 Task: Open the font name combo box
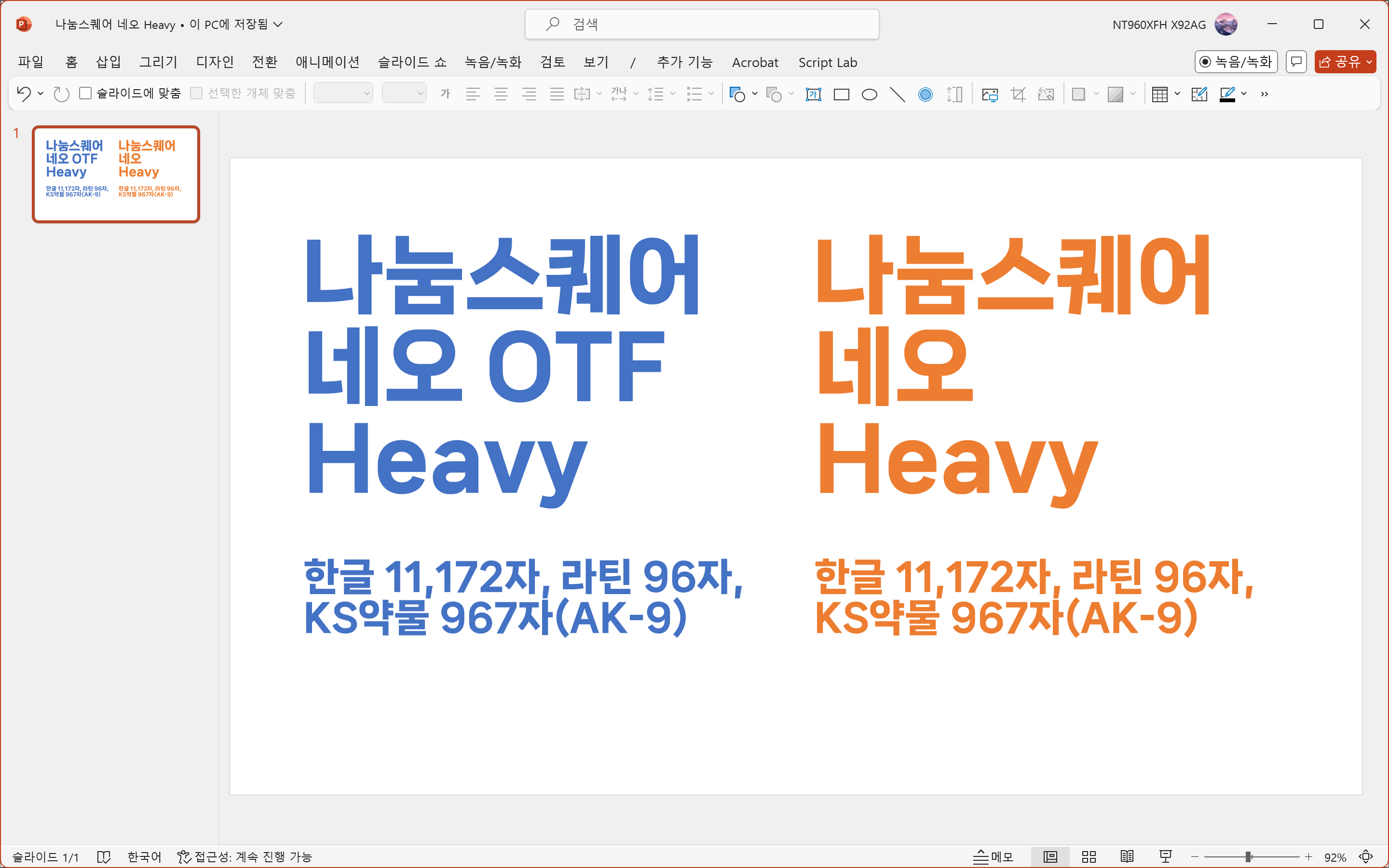(343, 94)
